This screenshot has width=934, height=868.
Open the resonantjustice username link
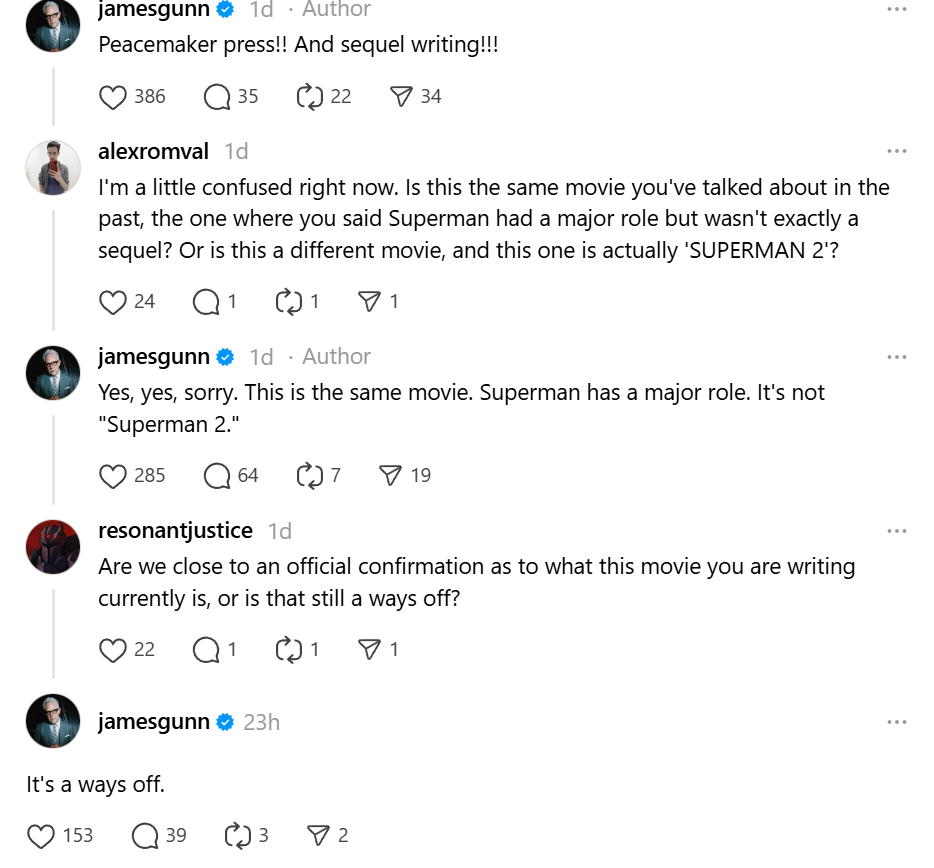[175, 531]
